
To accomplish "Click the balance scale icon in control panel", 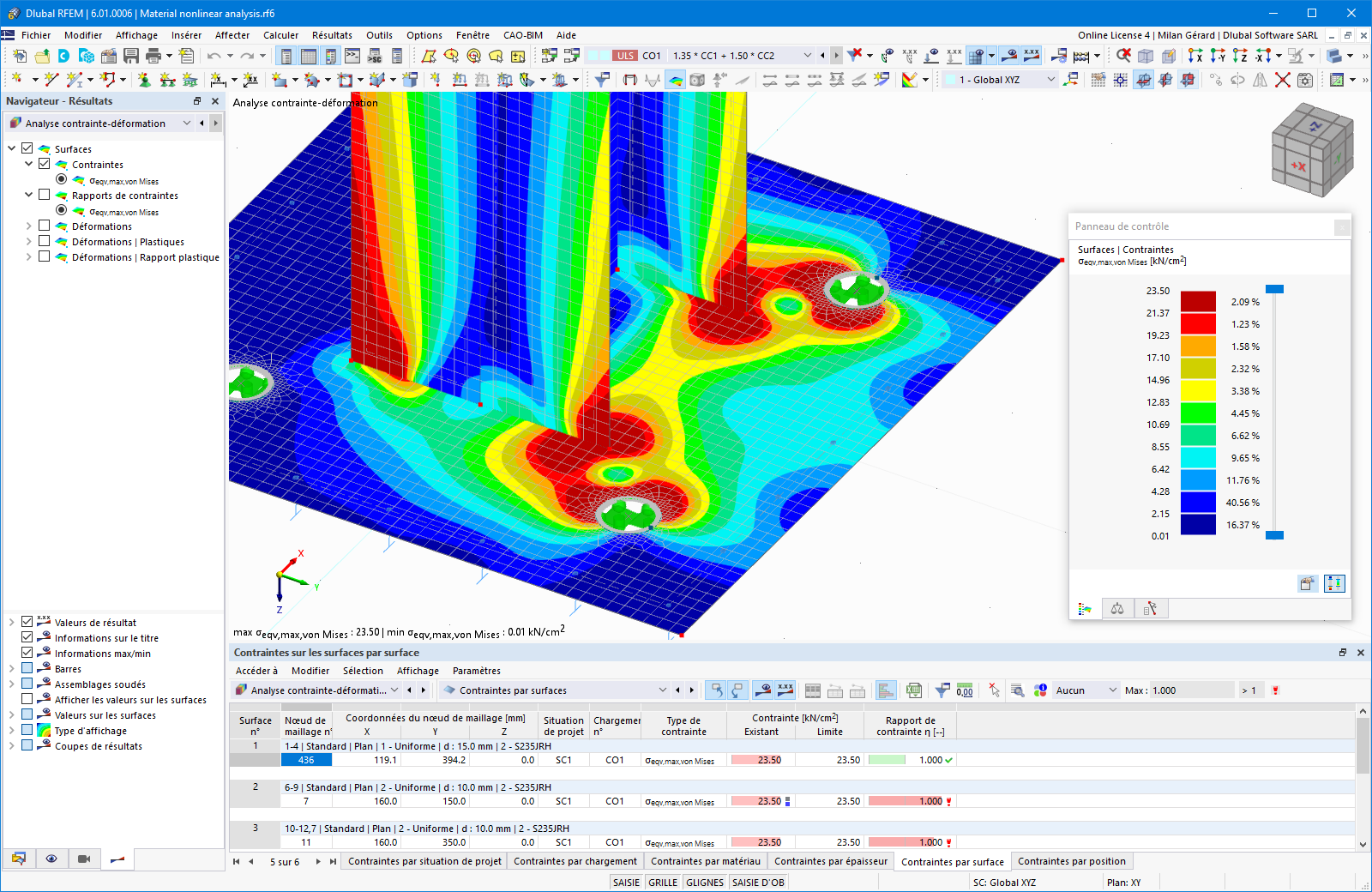I will pos(1117,609).
